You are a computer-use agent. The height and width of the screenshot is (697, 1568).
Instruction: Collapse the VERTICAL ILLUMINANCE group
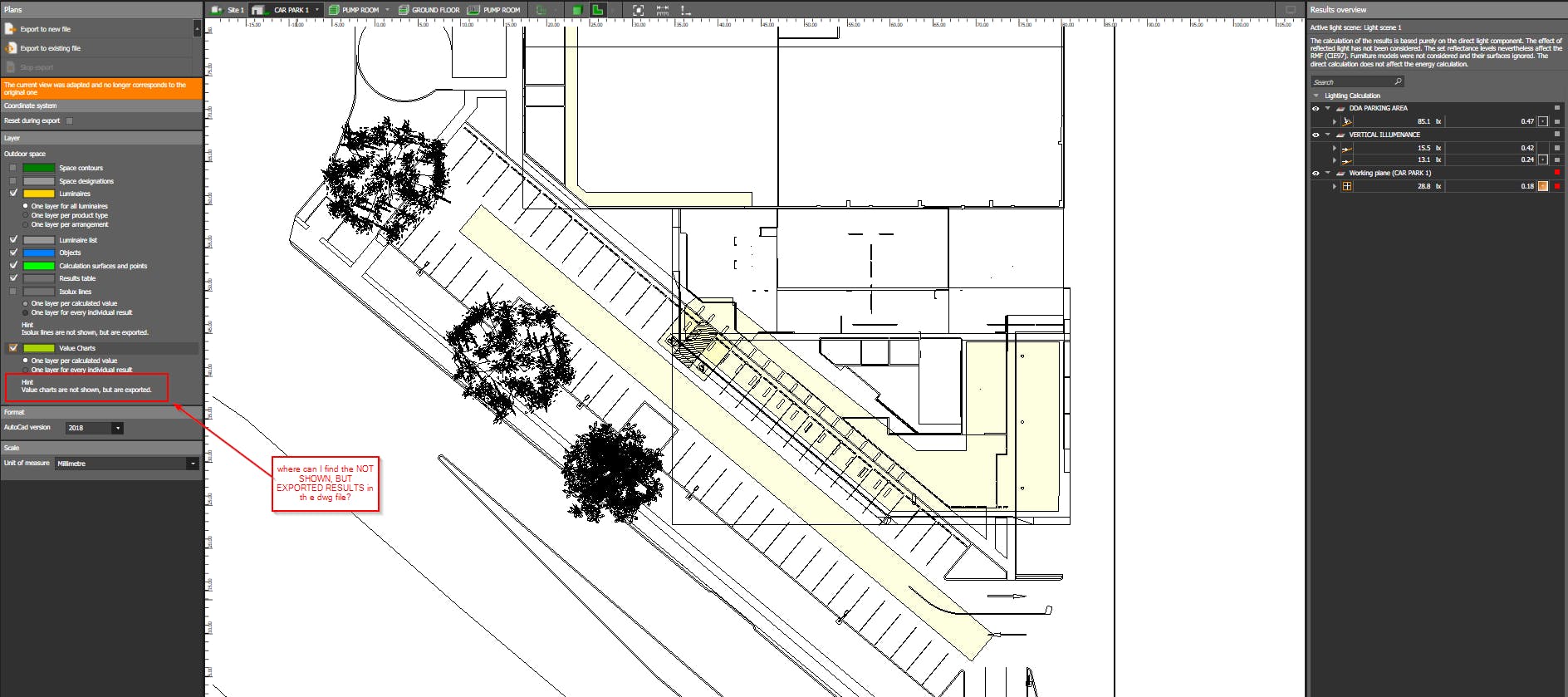(1328, 135)
